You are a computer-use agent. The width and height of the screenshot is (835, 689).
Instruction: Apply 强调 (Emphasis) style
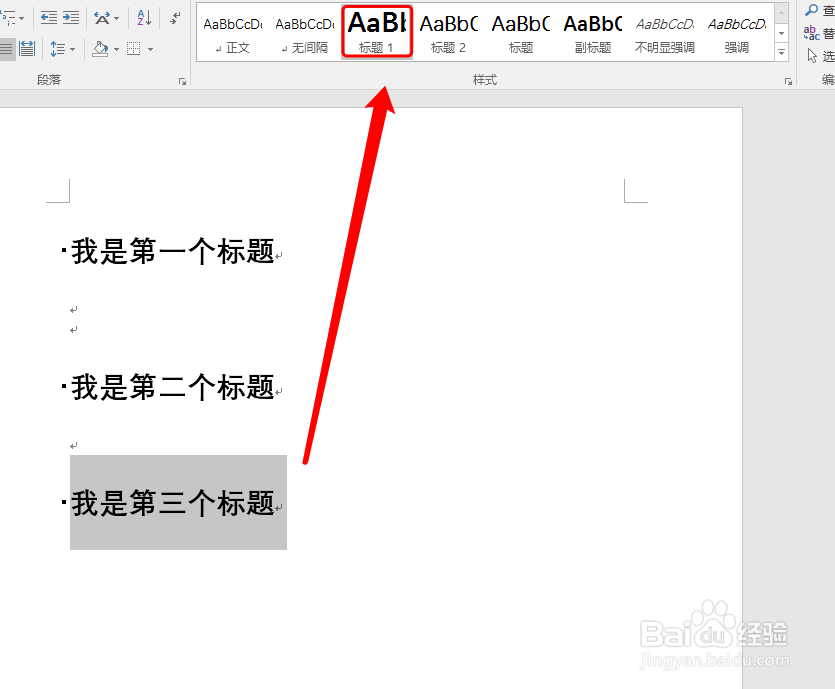pyautogui.click(x=736, y=33)
